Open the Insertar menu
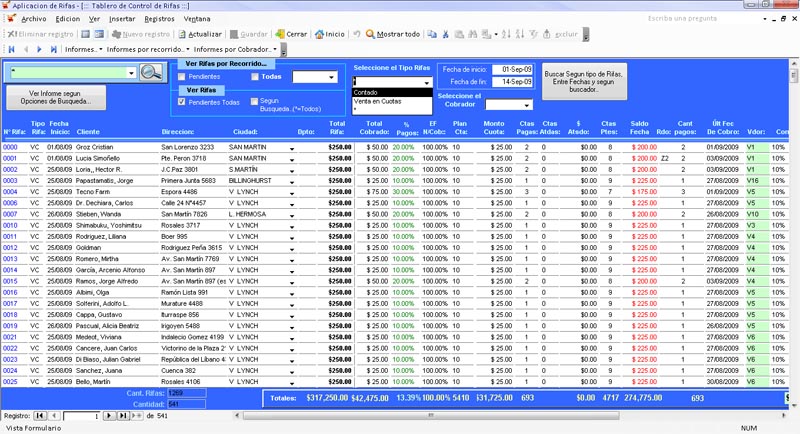 click(122, 19)
